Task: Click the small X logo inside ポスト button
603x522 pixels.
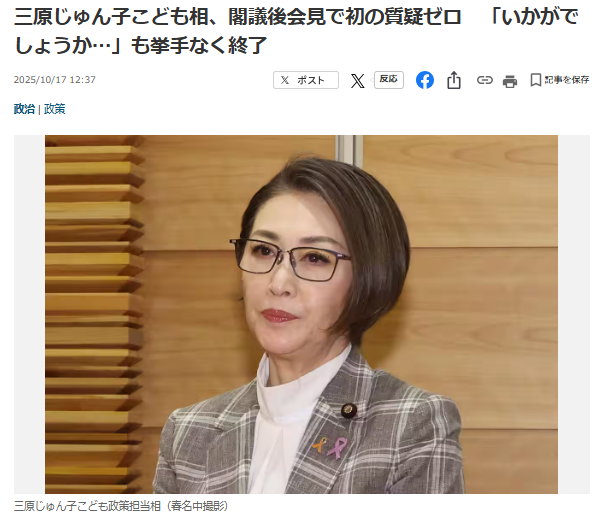Action: click(x=285, y=80)
